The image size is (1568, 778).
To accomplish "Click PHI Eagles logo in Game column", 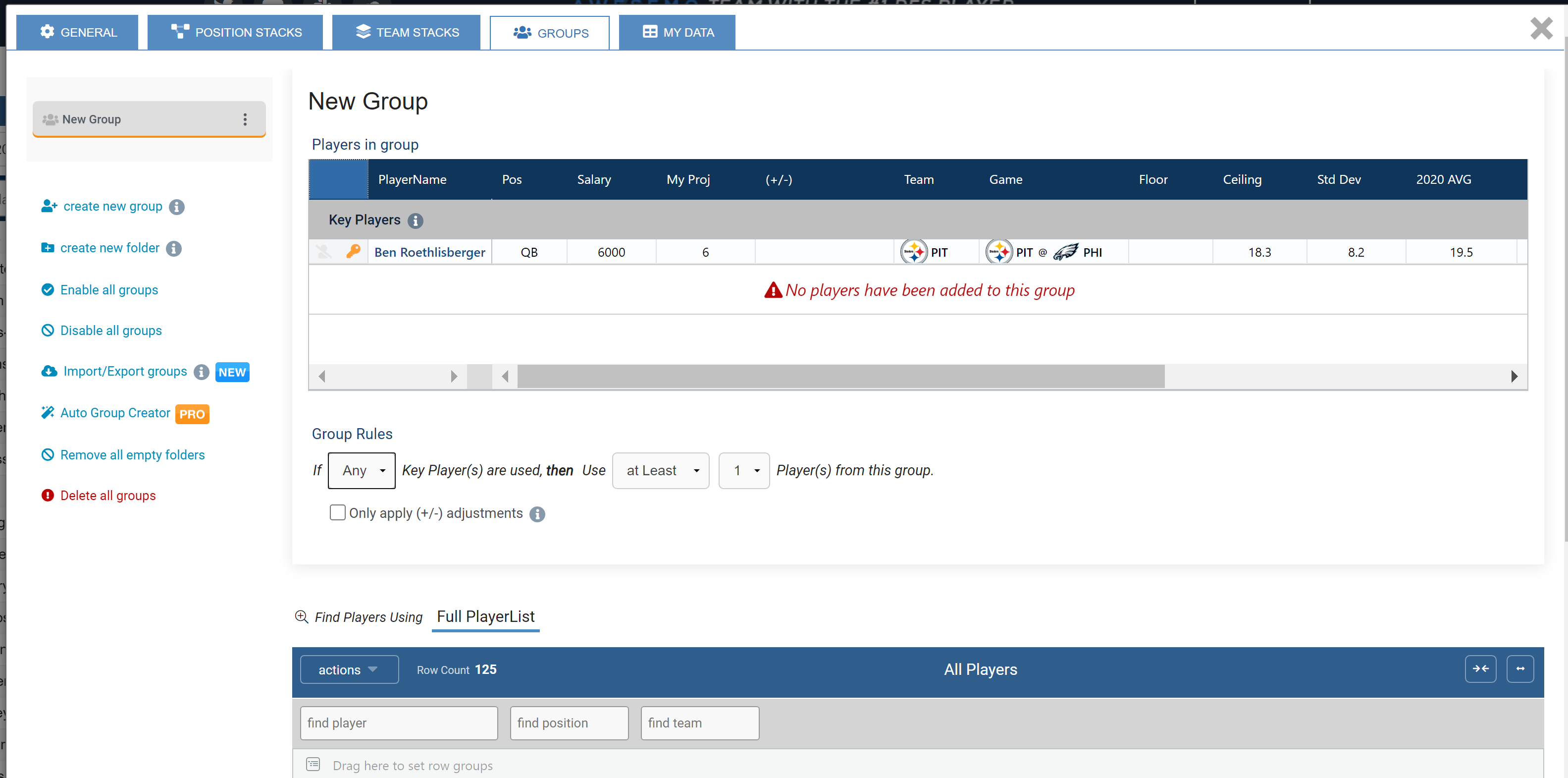I will (x=1066, y=252).
